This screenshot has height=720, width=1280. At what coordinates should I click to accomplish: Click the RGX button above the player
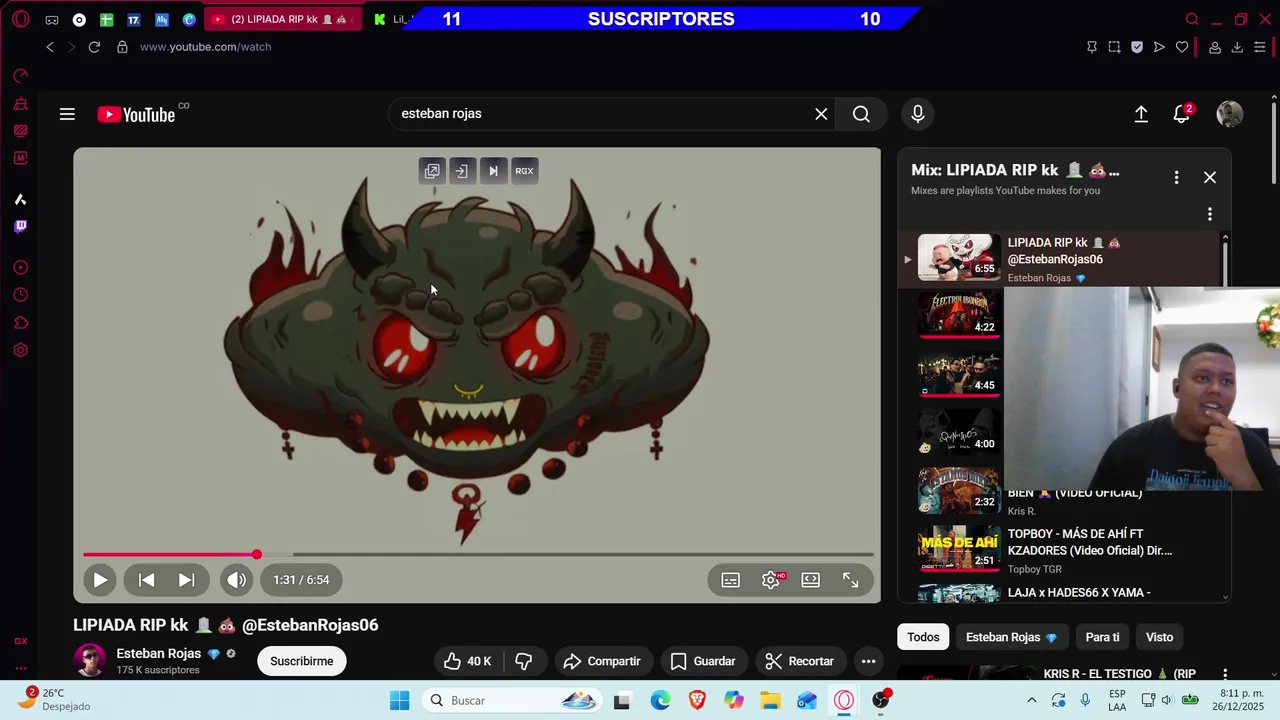click(524, 171)
